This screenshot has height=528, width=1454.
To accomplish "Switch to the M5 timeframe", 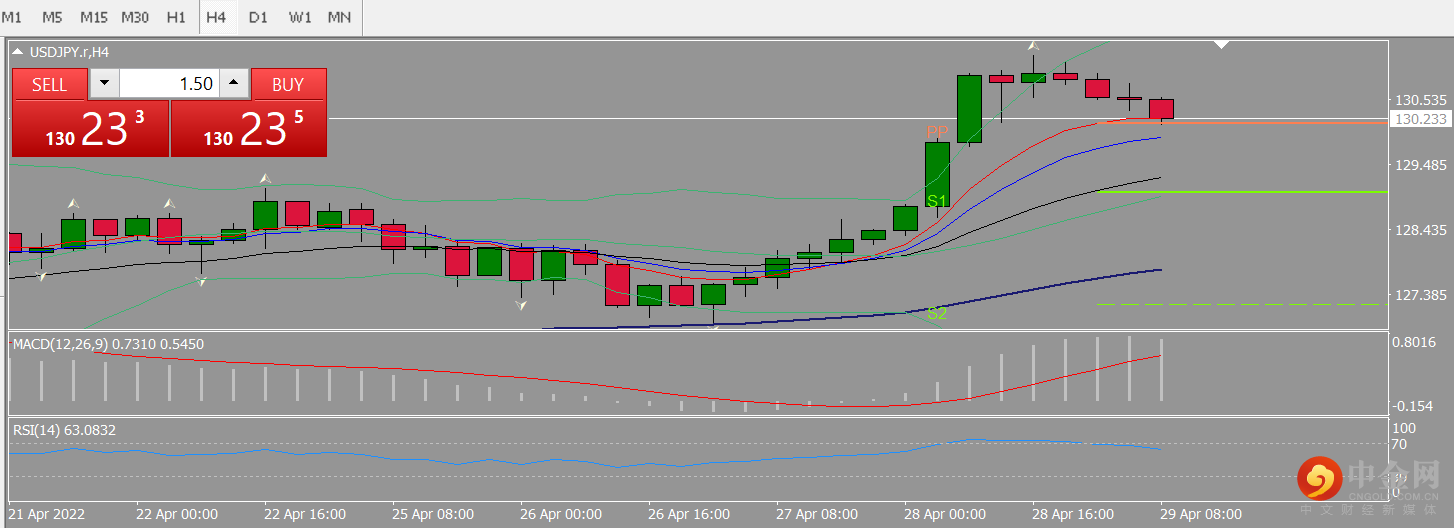I will tap(53, 18).
